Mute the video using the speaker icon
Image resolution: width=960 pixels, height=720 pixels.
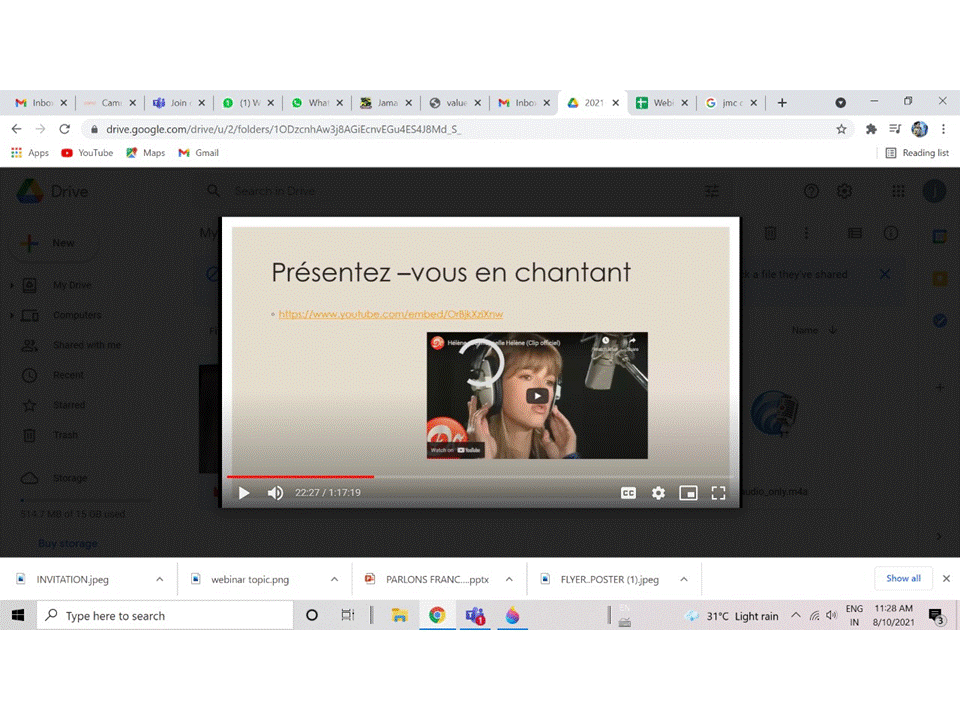point(275,493)
